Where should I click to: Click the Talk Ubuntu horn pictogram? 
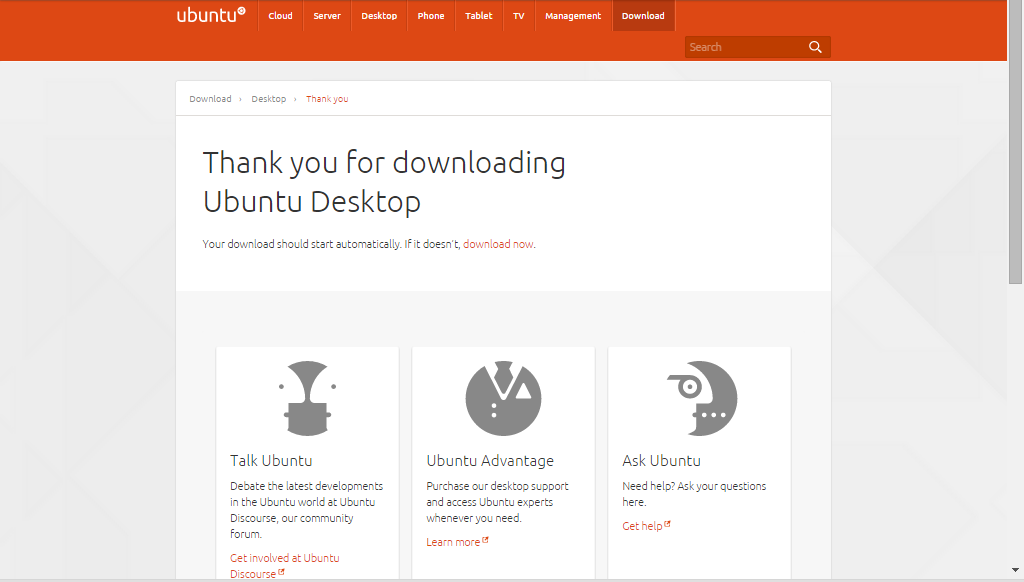click(308, 398)
